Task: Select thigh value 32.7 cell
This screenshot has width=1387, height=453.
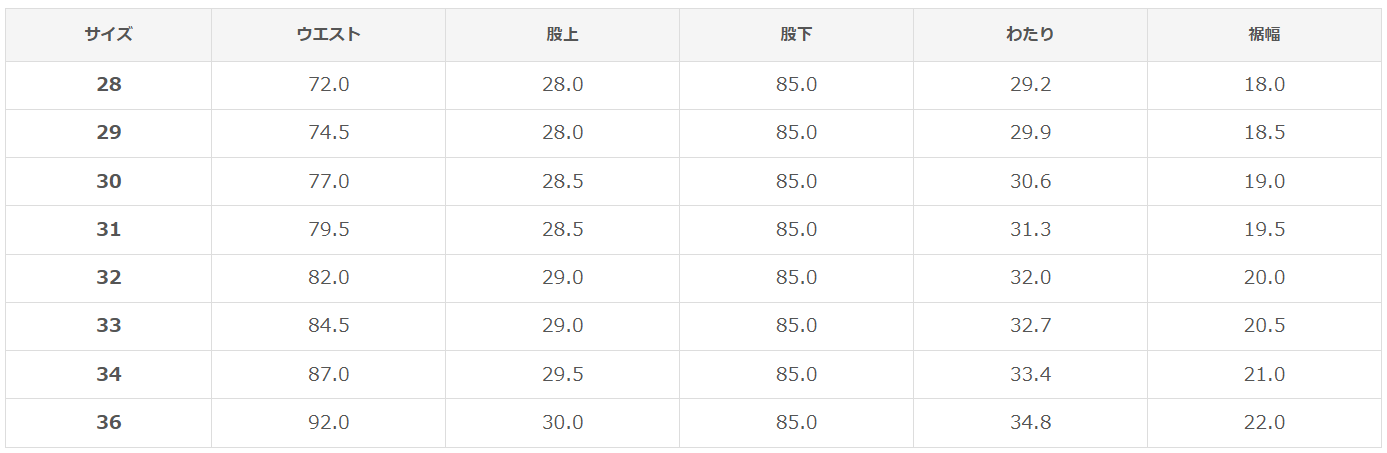Action: tap(1030, 326)
